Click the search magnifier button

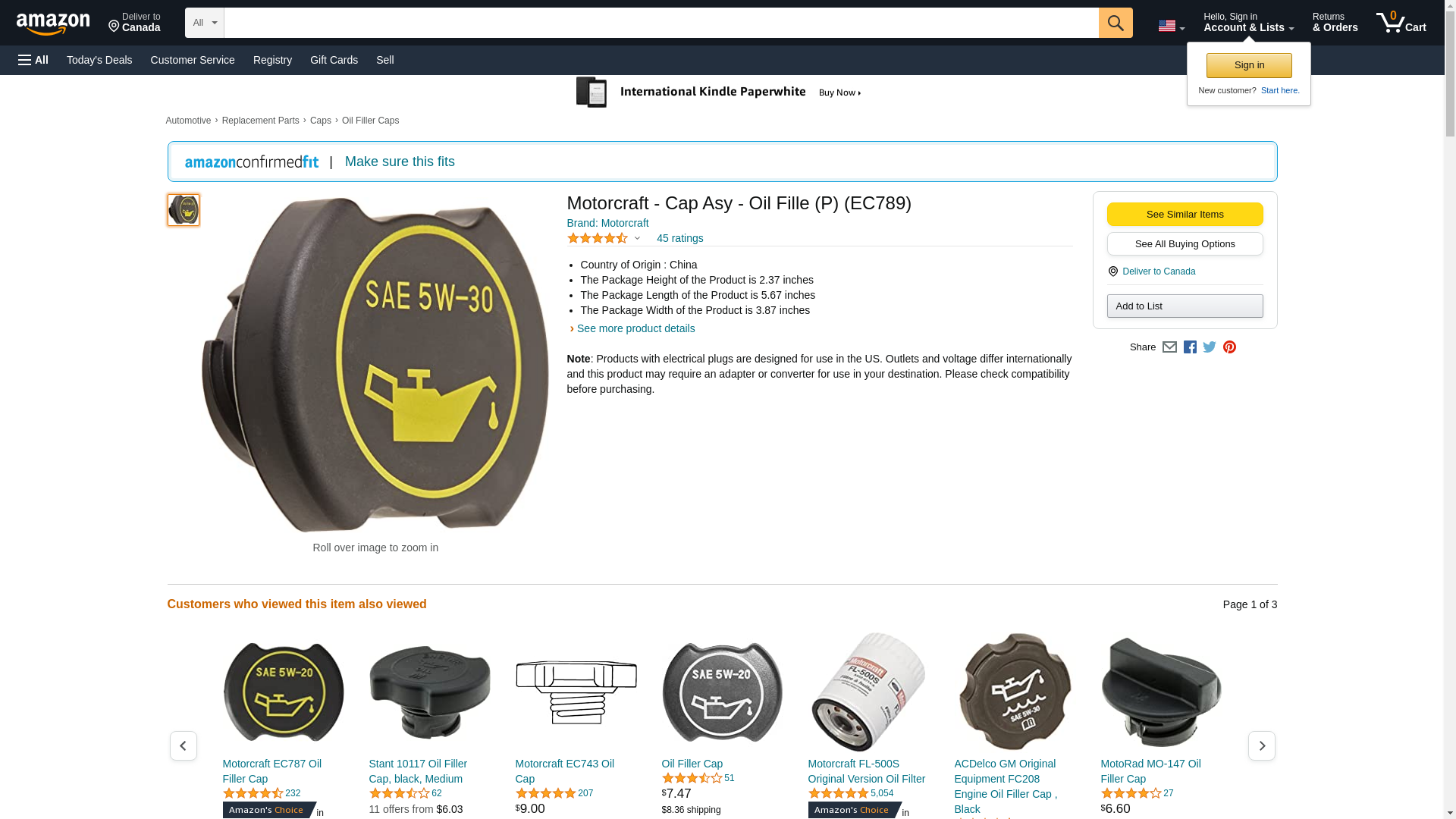point(1115,23)
